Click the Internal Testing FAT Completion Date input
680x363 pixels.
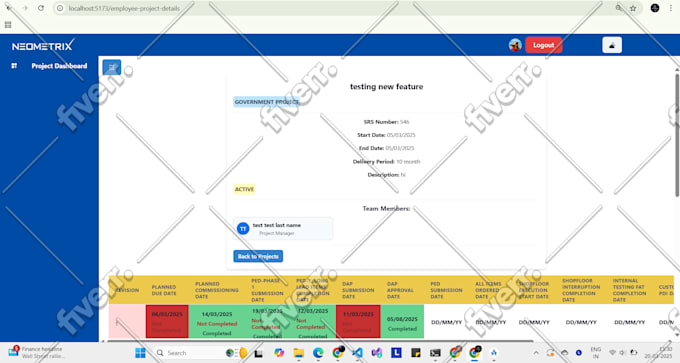click(630, 322)
